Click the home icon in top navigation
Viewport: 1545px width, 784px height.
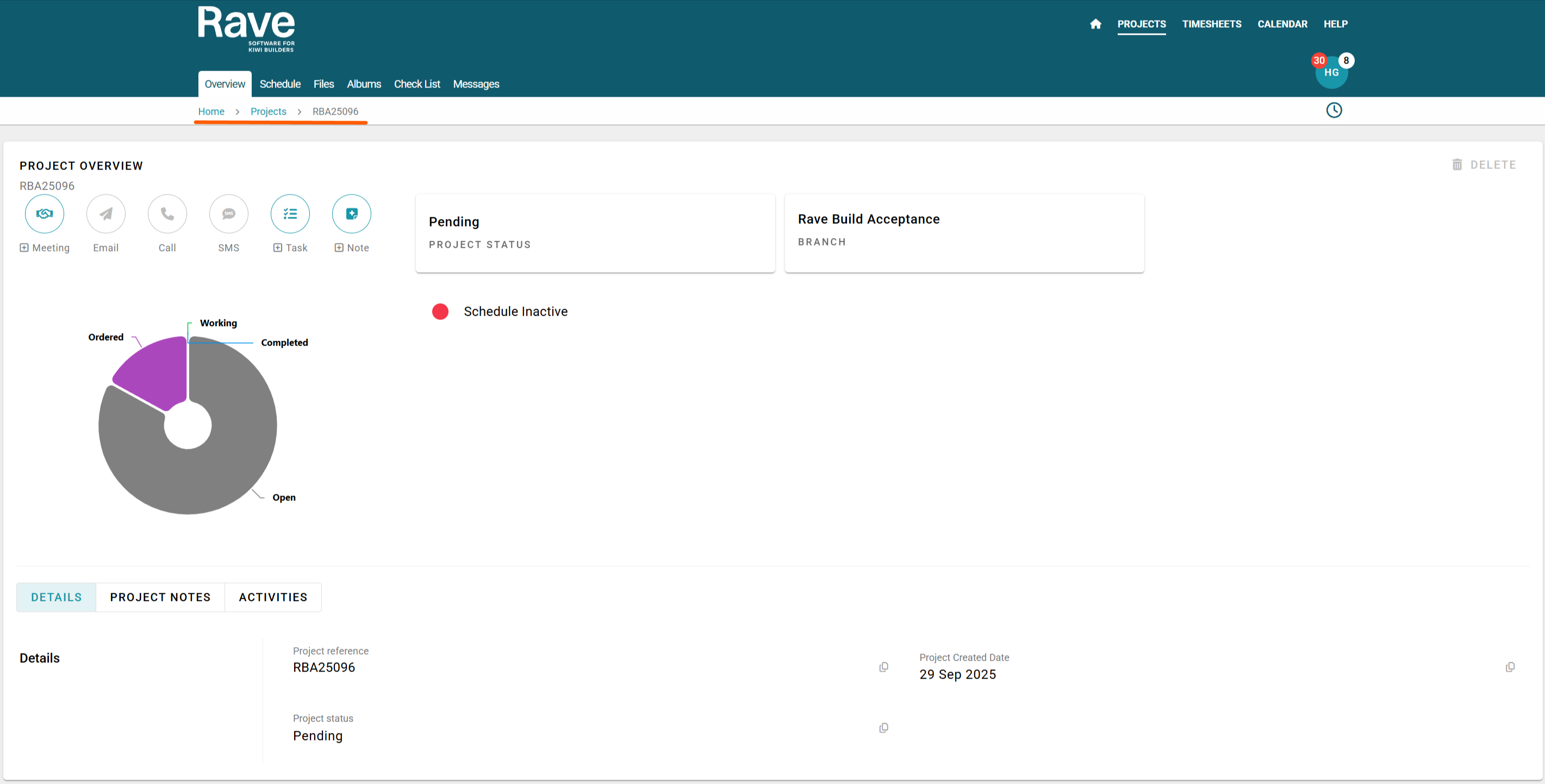[x=1095, y=24]
